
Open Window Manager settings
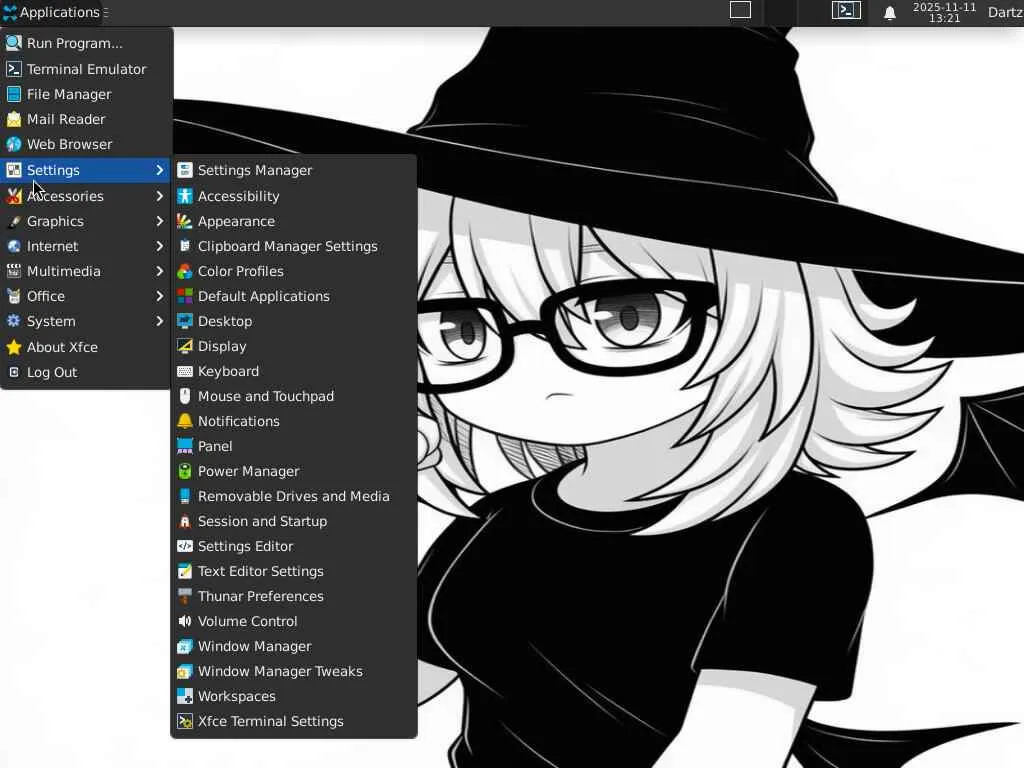tap(294, 646)
